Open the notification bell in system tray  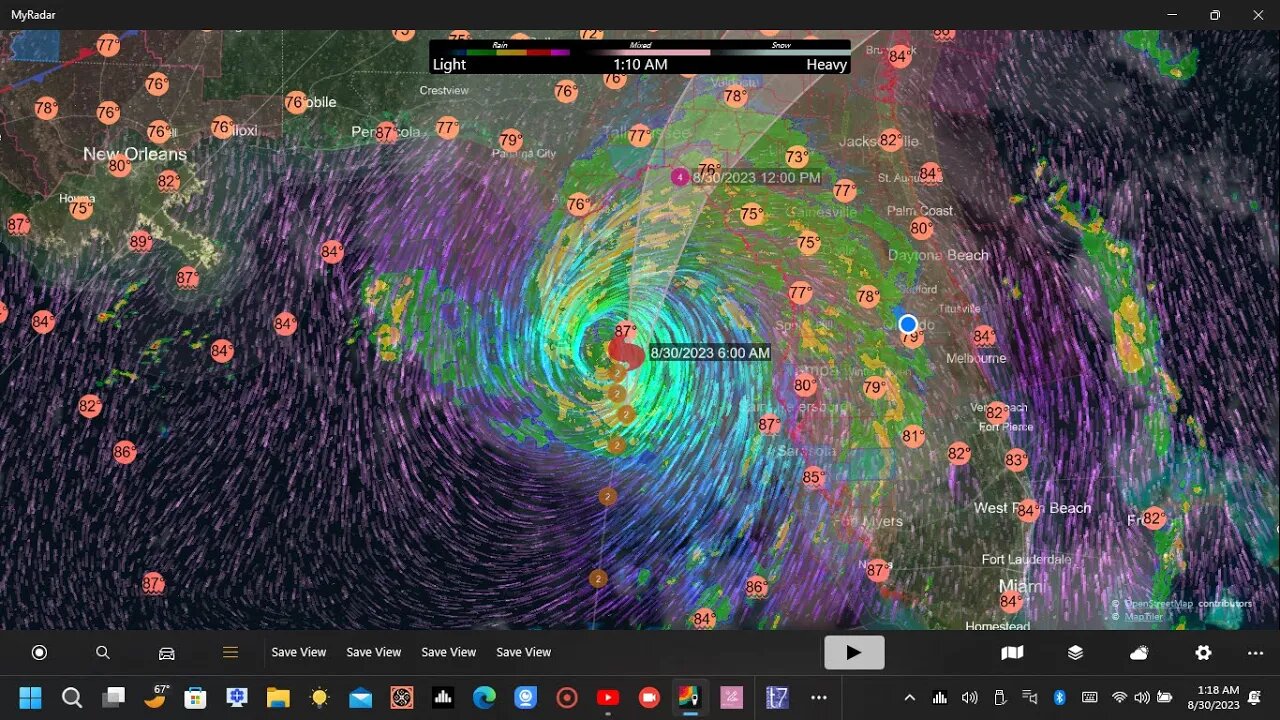(1255, 697)
